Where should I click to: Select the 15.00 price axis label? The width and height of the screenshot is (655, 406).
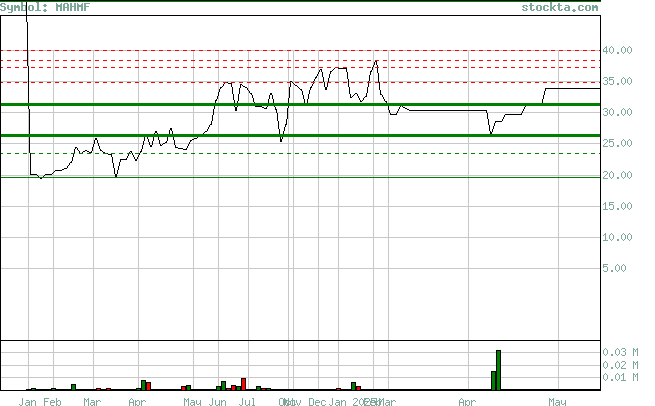(x=617, y=206)
